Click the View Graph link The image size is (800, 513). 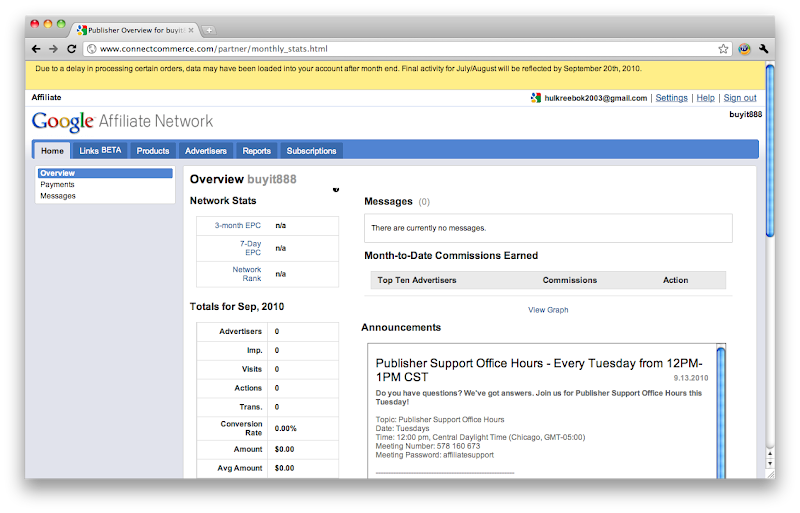(x=548, y=310)
